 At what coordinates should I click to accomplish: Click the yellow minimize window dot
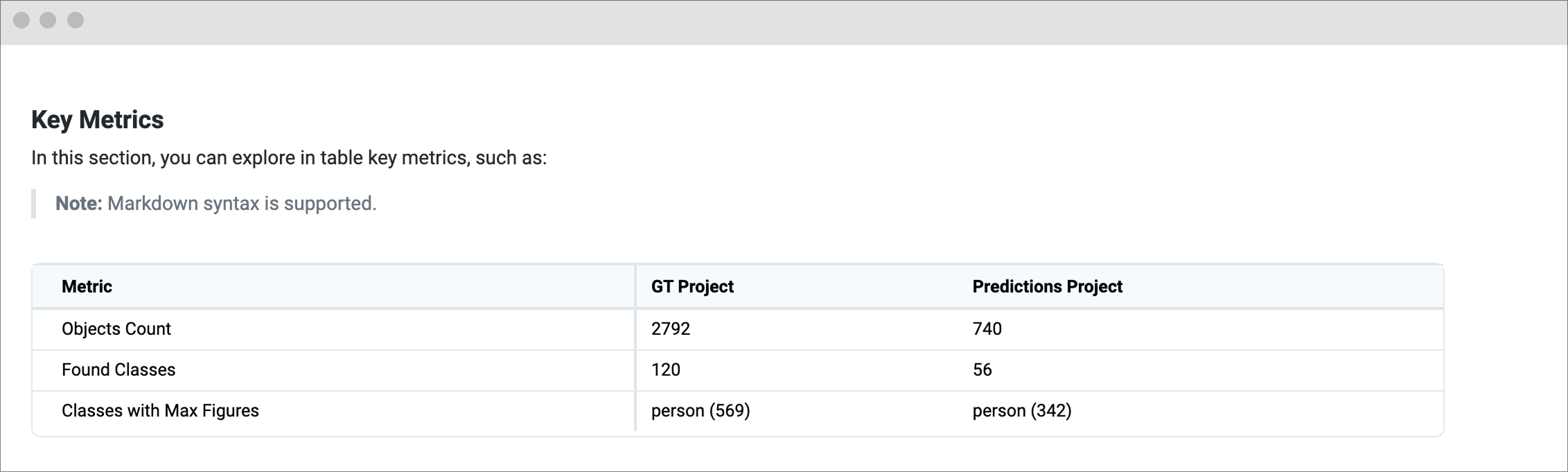(48, 20)
